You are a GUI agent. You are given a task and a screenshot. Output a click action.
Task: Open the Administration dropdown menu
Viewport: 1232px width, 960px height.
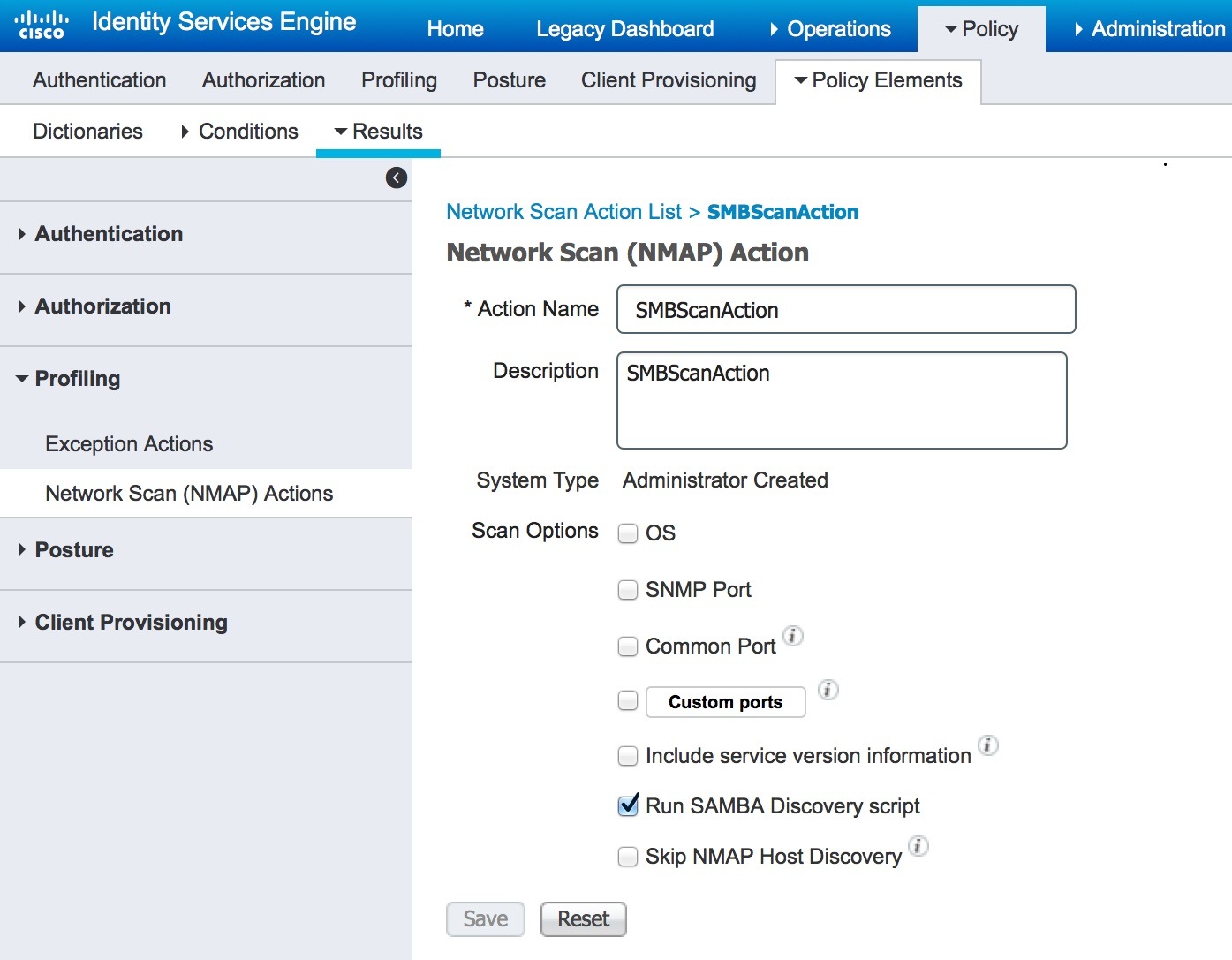1150,29
